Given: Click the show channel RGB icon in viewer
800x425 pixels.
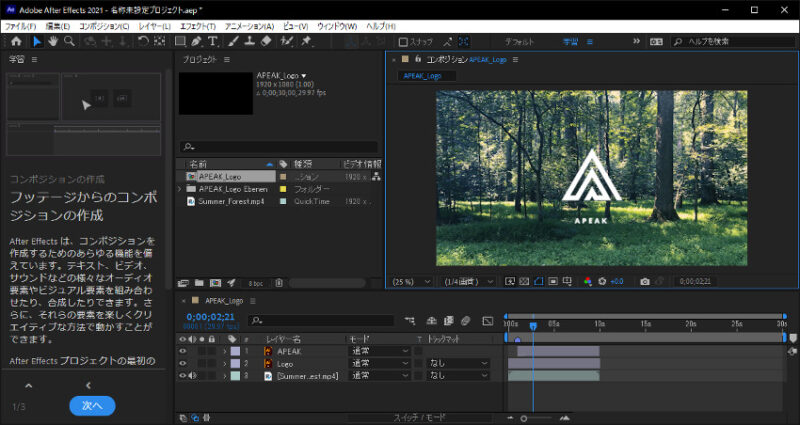Looking at the screenshot, I should pos(588,282).
